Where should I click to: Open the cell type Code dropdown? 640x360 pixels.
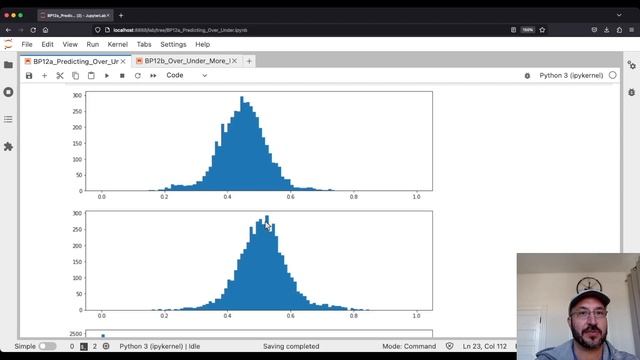(x=187, y=76)
